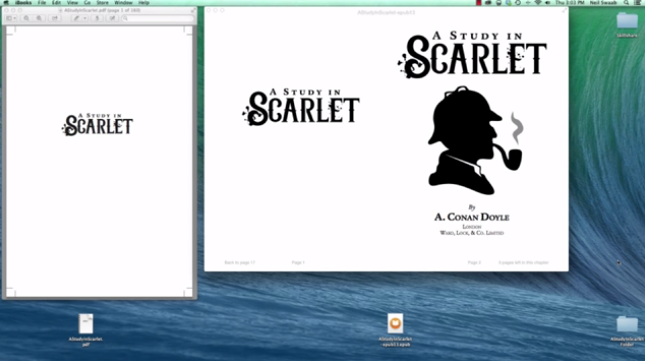Zoom out in the Preview PDF toolbar
Image resolution: width=645 pixels, height=361 pixels.
(x=26, y=18)
